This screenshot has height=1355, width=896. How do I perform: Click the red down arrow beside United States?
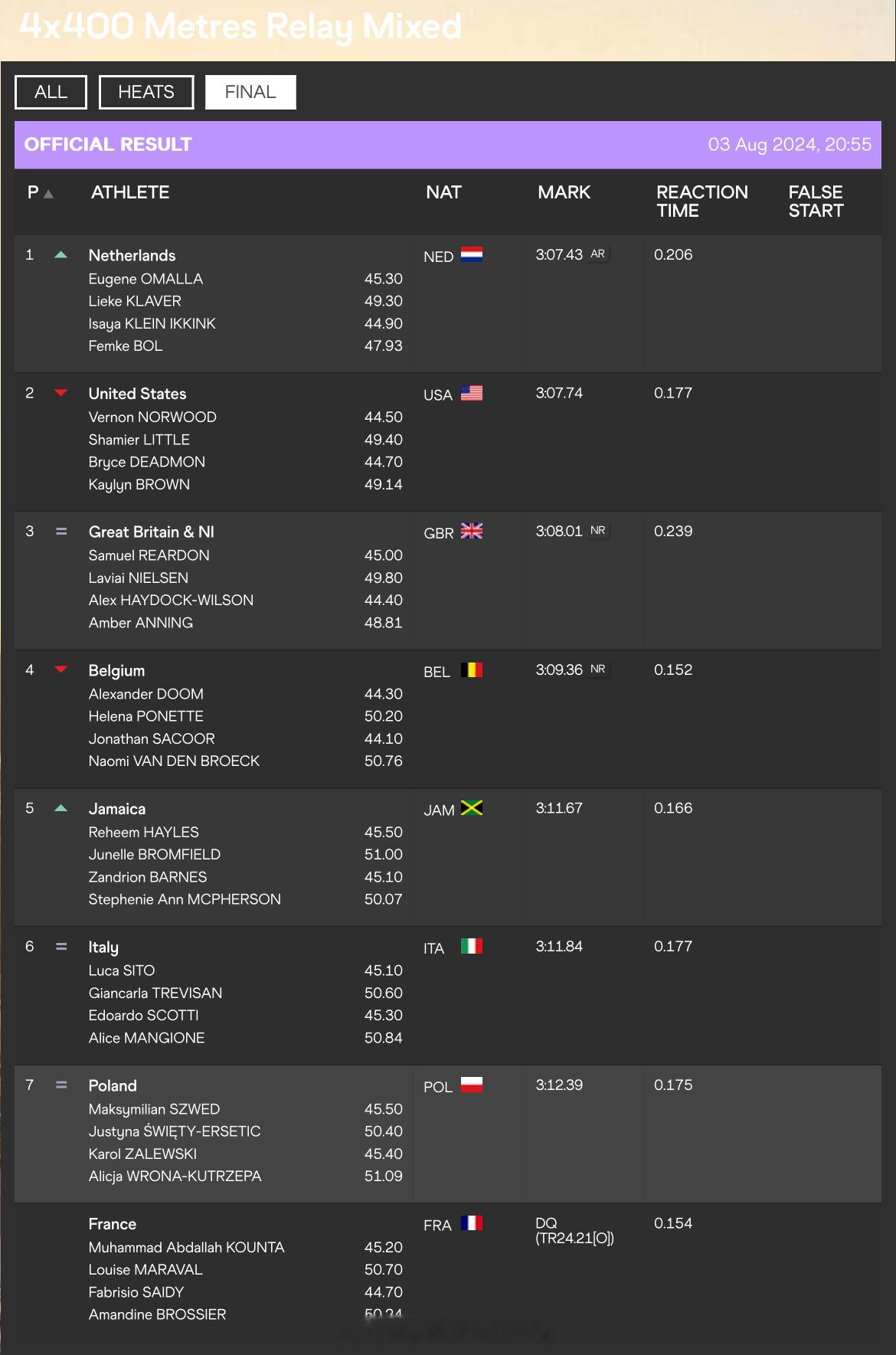[x=61, y=393]
